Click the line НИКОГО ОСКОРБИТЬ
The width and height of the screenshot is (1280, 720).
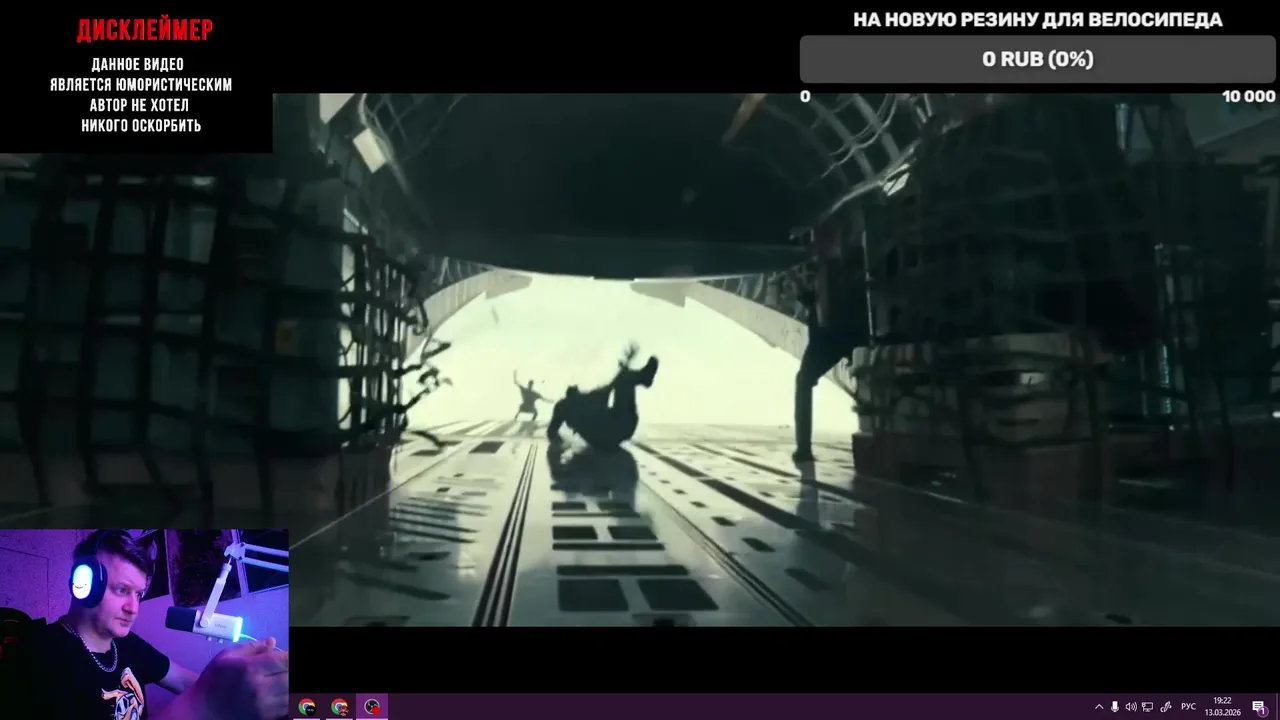[141, 126]
